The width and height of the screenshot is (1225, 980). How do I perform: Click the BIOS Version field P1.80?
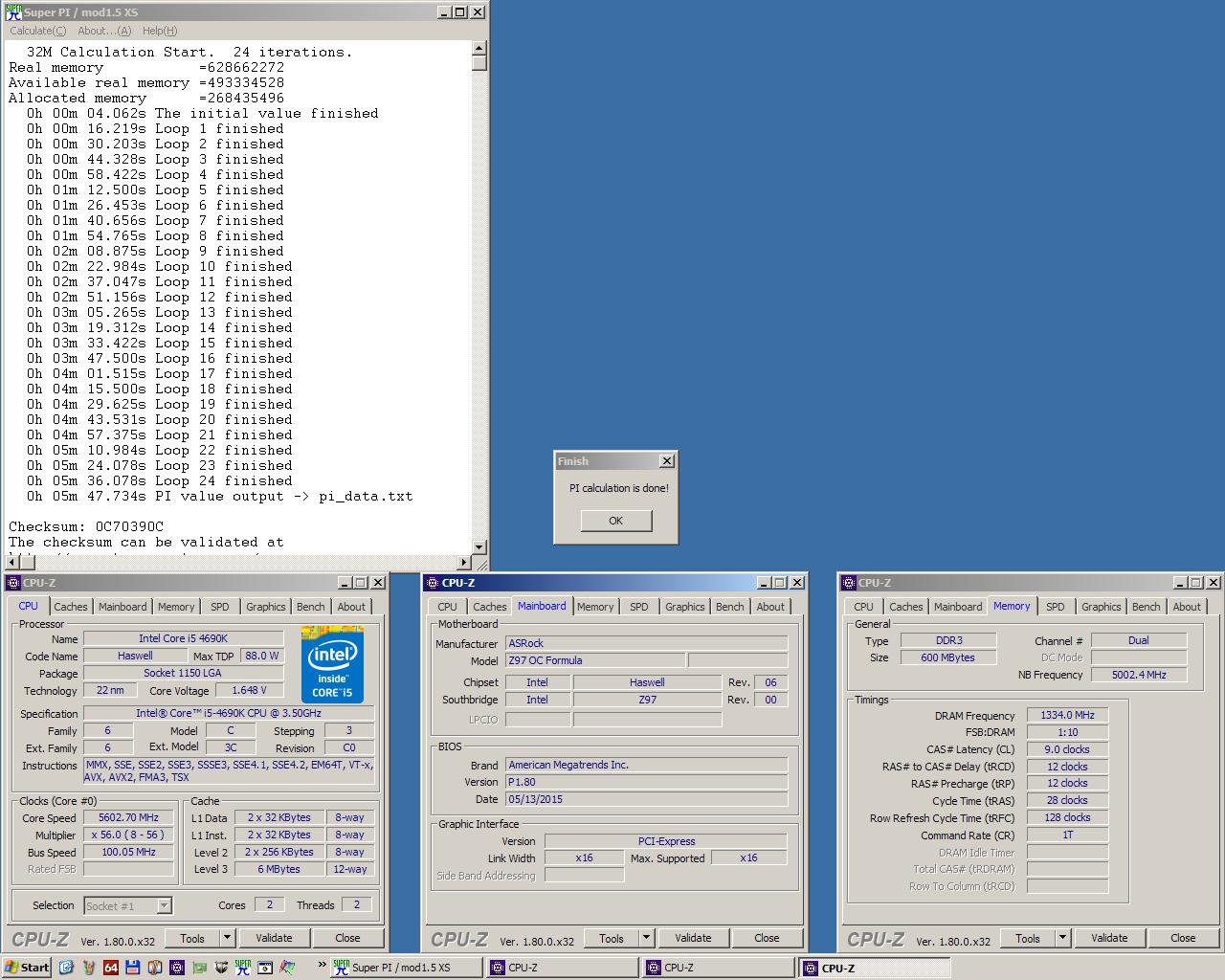(x=646, y=782)
